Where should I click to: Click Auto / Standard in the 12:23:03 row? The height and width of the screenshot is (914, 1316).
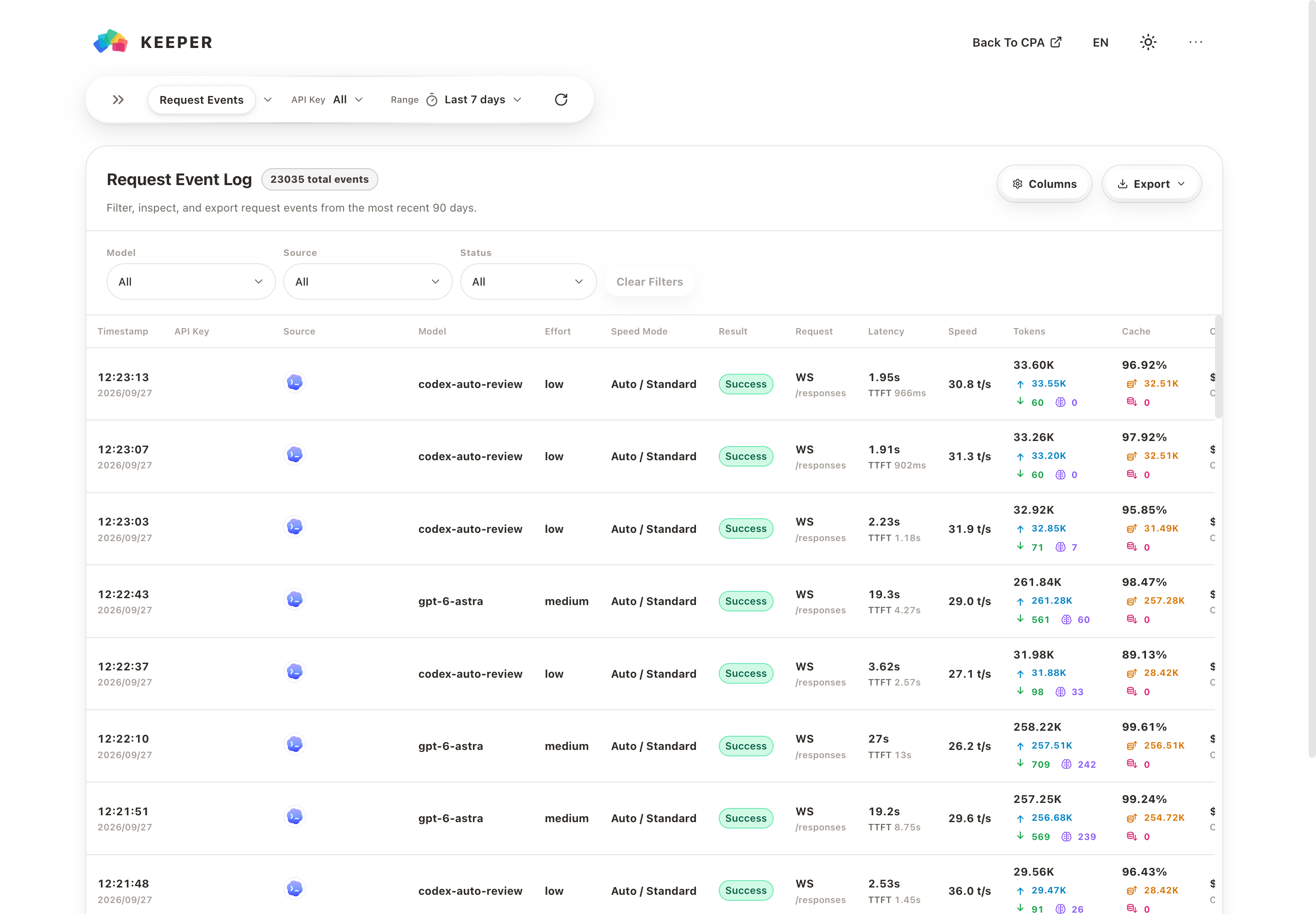[653, 529]
